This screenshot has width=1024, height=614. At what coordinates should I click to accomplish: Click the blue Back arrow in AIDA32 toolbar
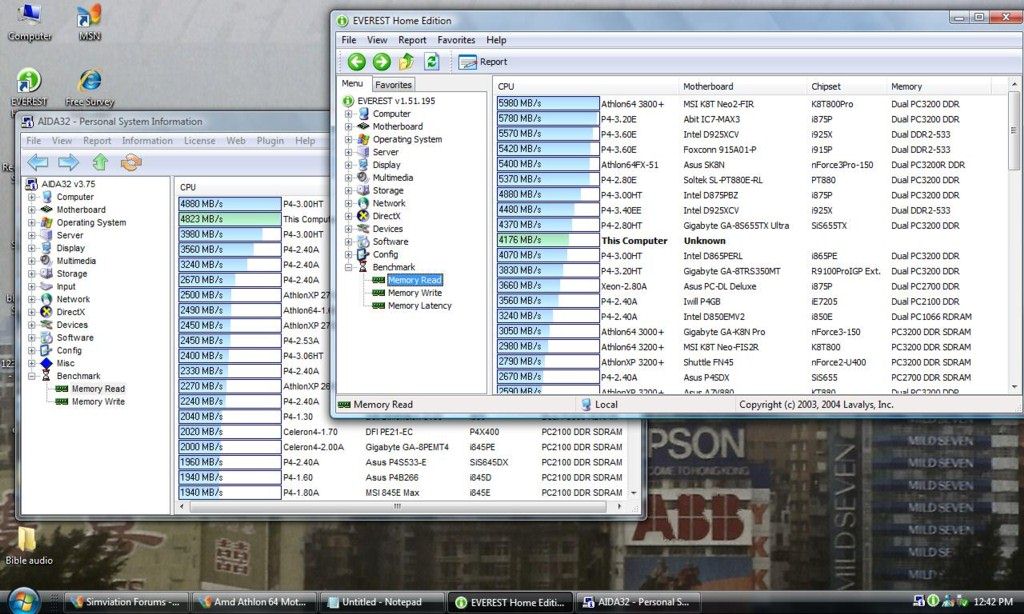(x=38, y=162)
